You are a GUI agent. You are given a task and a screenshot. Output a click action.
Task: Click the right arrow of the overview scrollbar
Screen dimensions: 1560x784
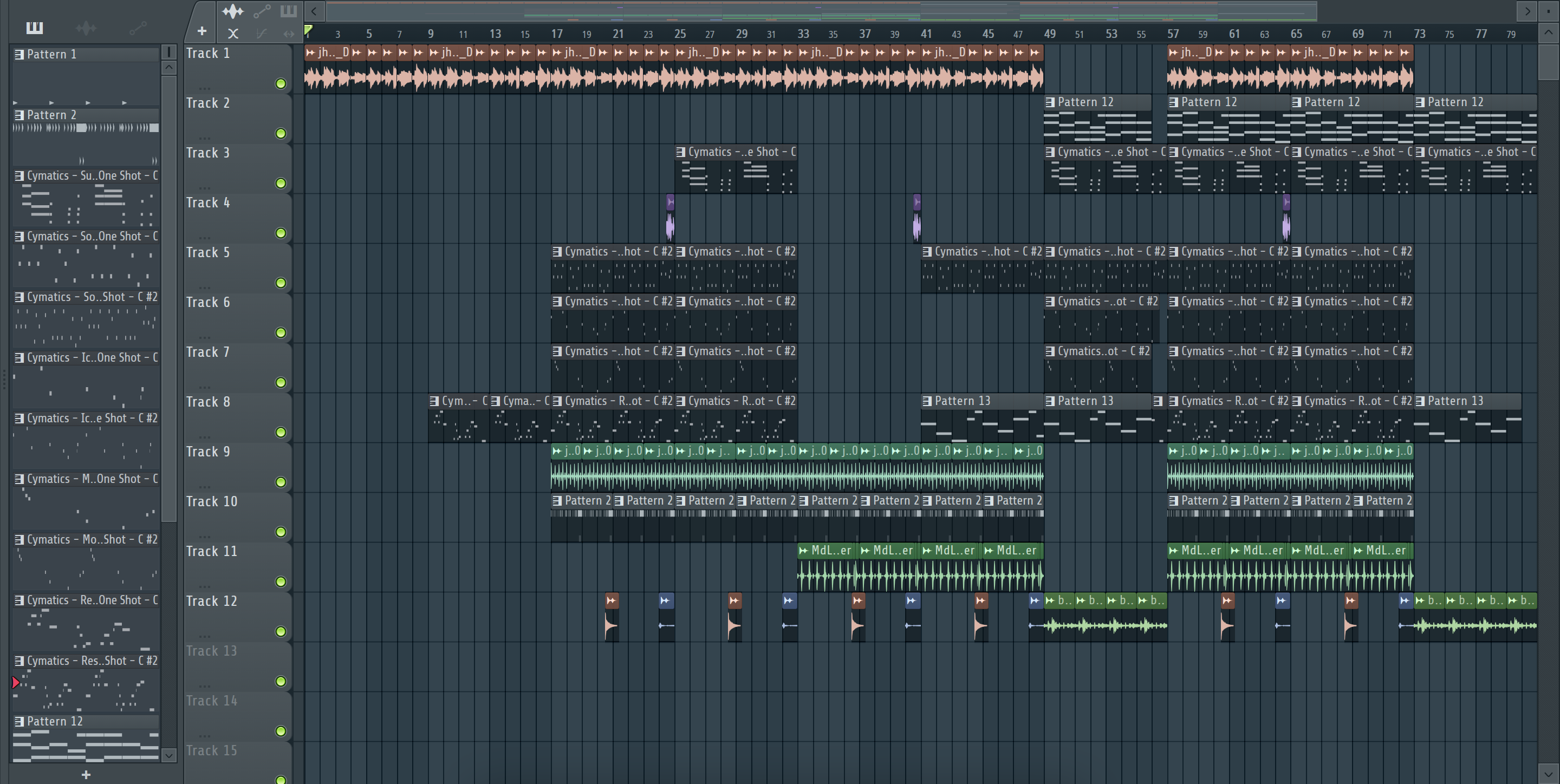point(1527,11)
